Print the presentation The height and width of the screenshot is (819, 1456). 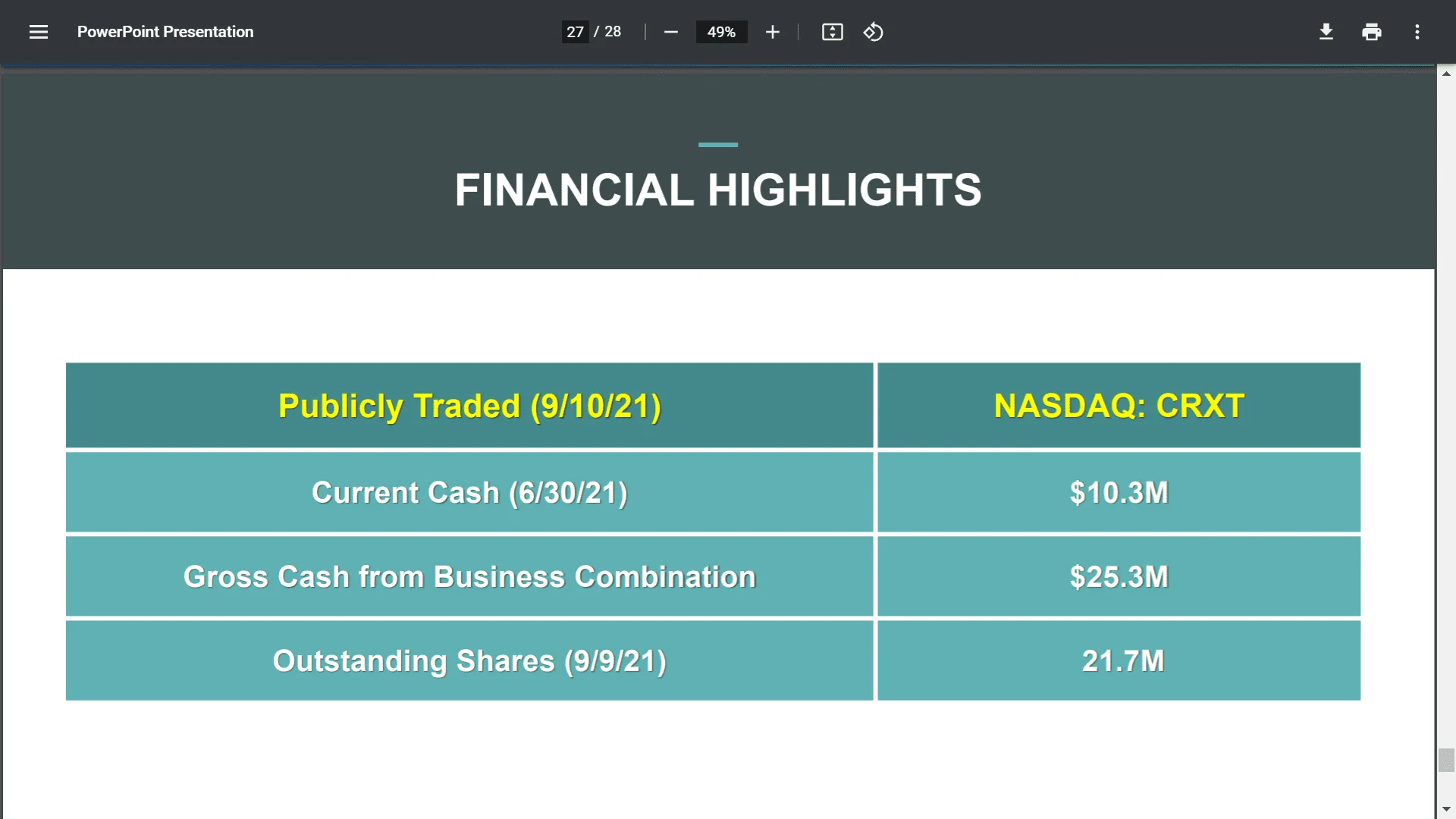click(x=1371, y=32)
